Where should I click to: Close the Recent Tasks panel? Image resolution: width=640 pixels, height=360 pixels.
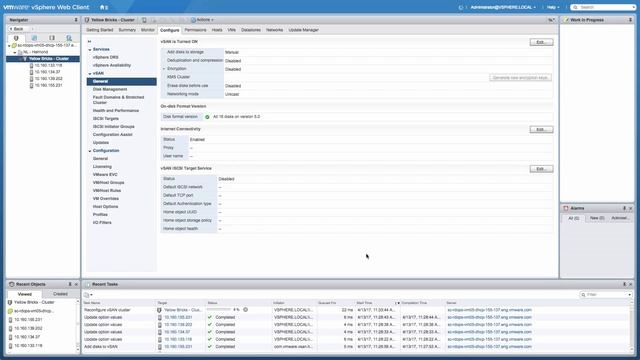(631, 284)
